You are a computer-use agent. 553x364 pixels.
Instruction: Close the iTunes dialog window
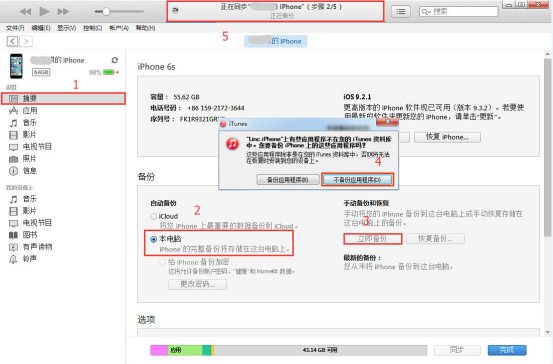click(x=387, y=122)
